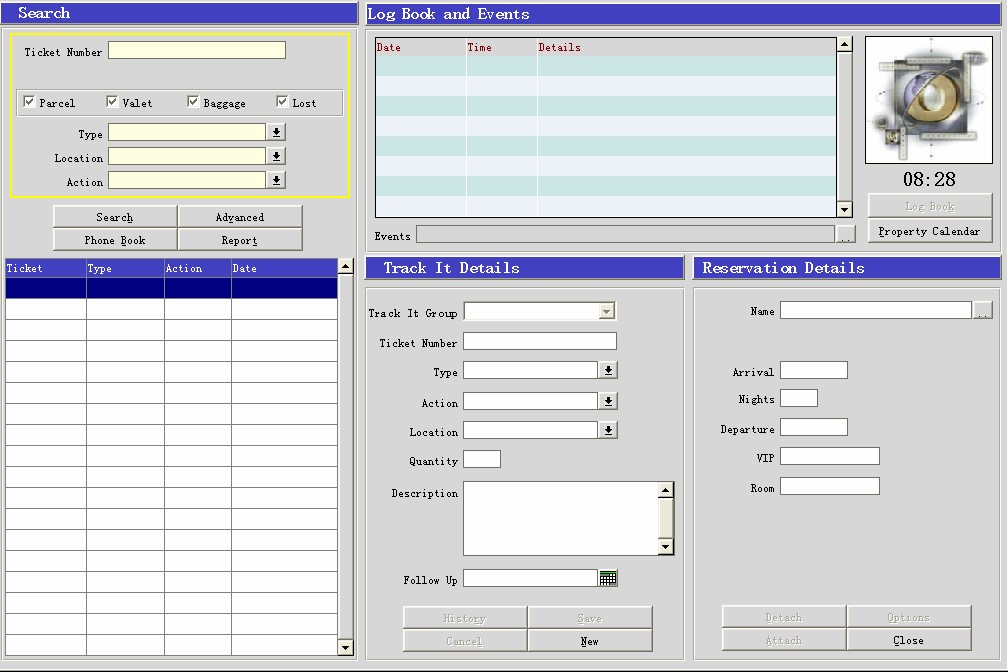Click the logo image above the clock
This screenshot has width=1008, height=672.
tap(928, 100)
